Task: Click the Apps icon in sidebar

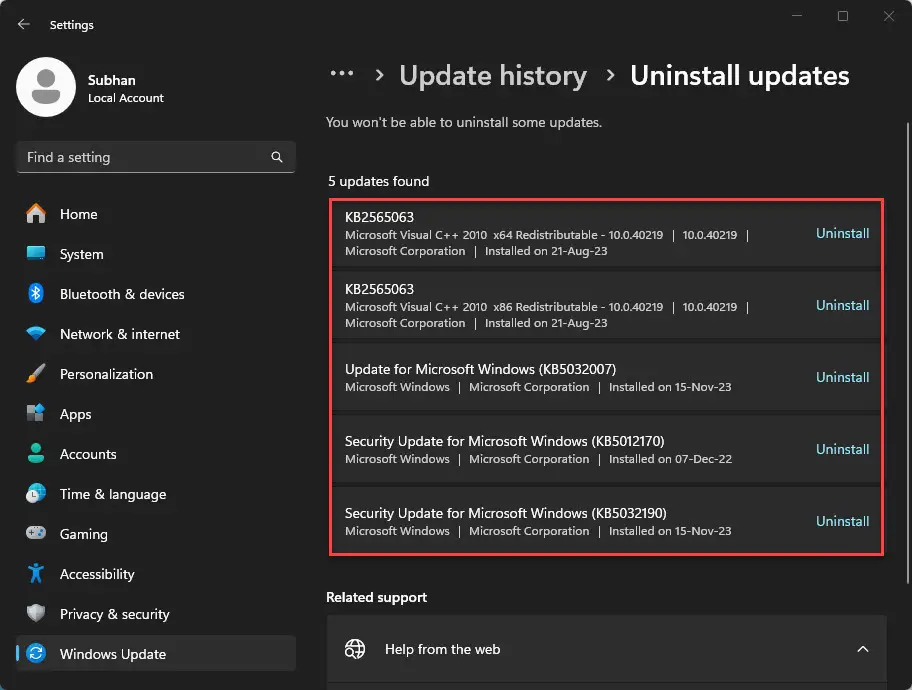Action: (35, 413)
